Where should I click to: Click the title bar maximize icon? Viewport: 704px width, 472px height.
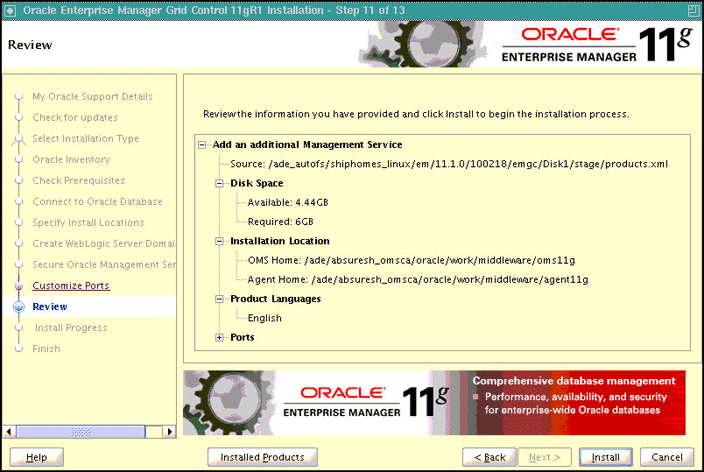694,10
